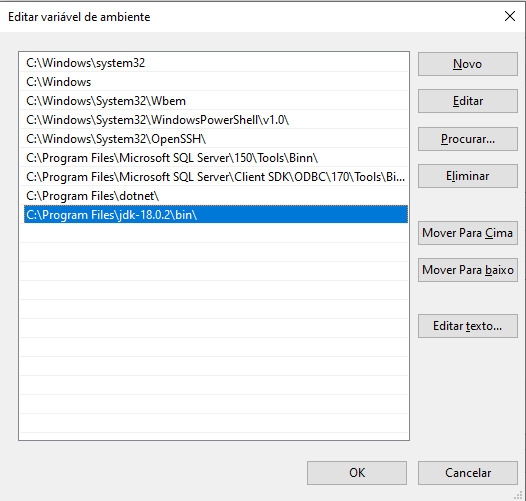This screenshot has width=526, height=501.
Task: Select the System32\OpenSSH\ path entry
Action: coord(216,139)
